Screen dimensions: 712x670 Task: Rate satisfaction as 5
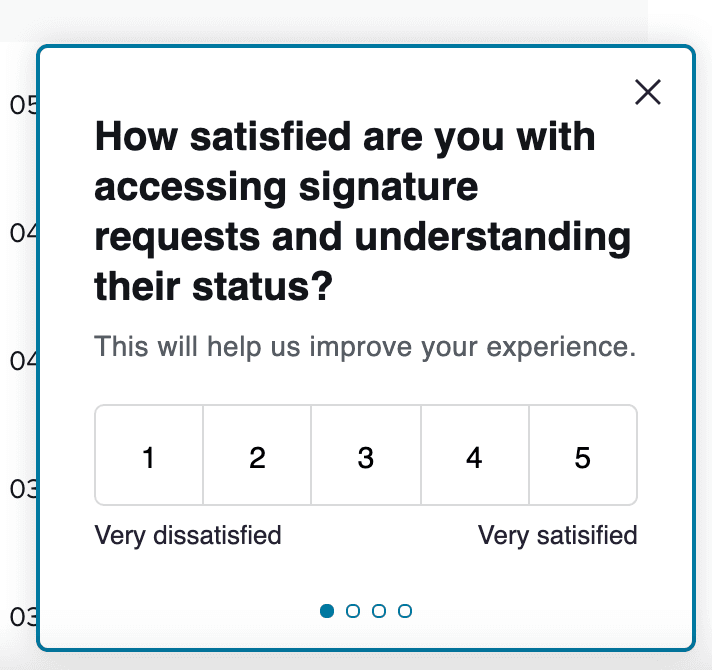tap(583, 456)
